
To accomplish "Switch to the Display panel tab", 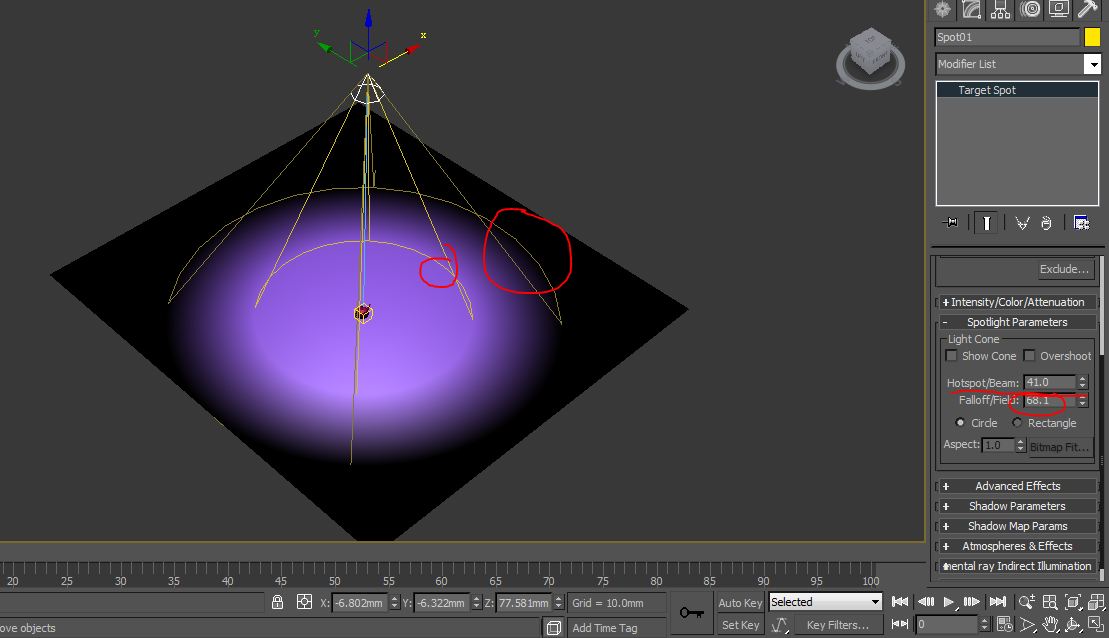I will (x=1057, y=10).
